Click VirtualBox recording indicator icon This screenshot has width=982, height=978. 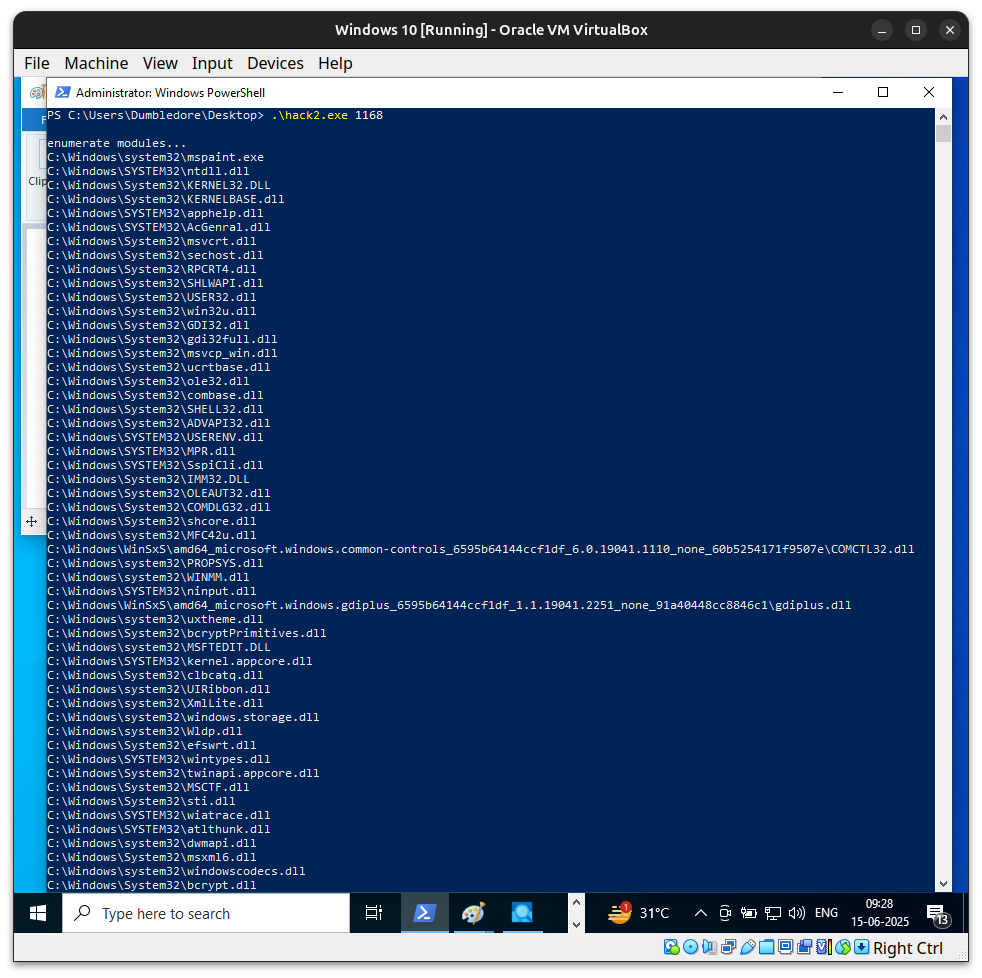tap(804, 947)
